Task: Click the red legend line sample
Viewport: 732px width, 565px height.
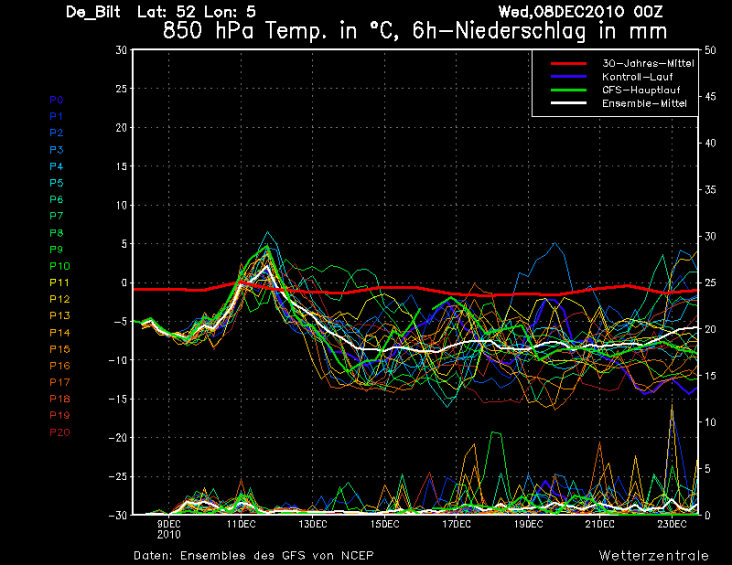Action: (568, 64)
